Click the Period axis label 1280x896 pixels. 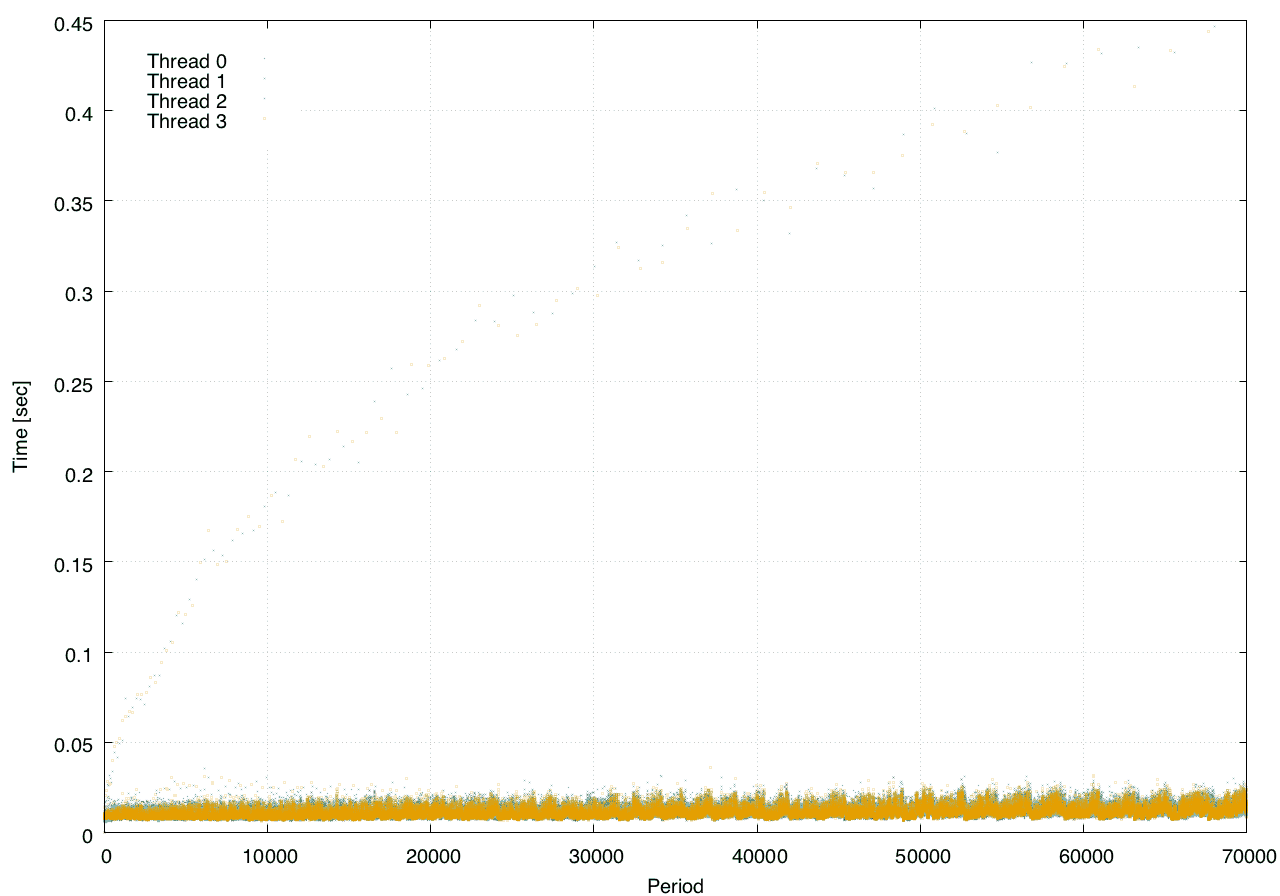675,885
